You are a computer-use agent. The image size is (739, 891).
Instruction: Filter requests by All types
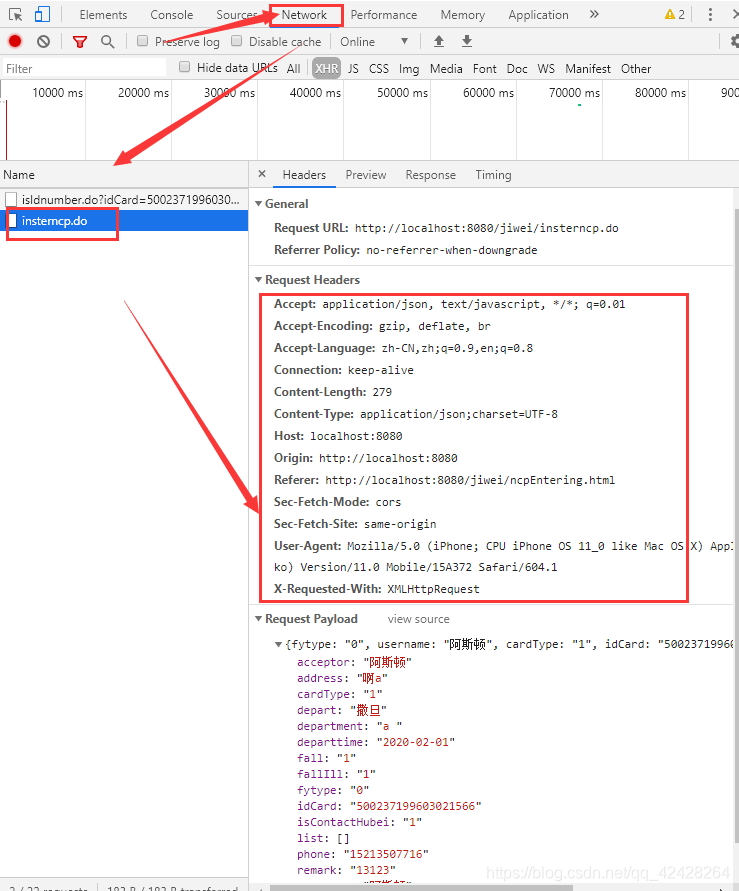click(294, 69)
